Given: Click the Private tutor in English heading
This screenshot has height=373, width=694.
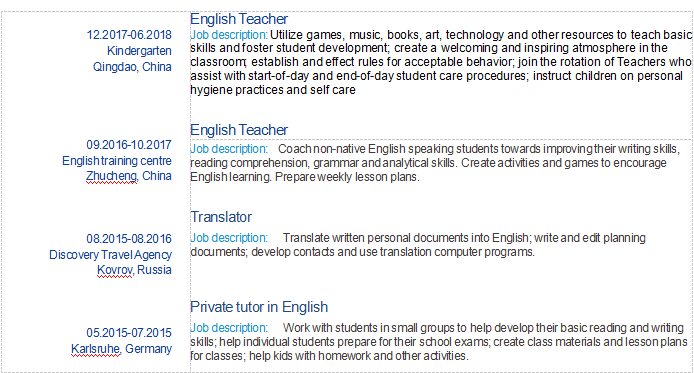Looking at the screenshot, I should click(x=259, y=307).
